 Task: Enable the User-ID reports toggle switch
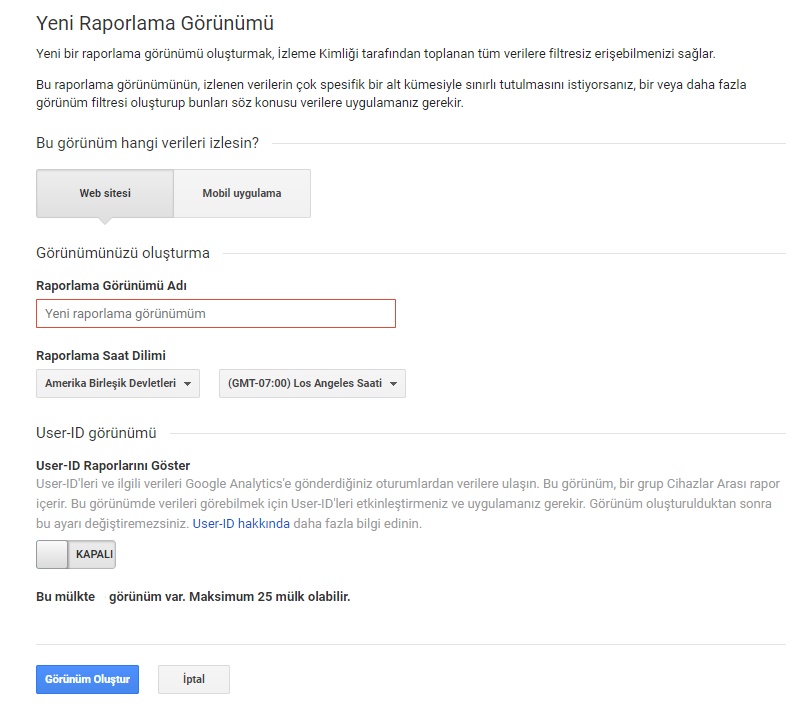52,554
